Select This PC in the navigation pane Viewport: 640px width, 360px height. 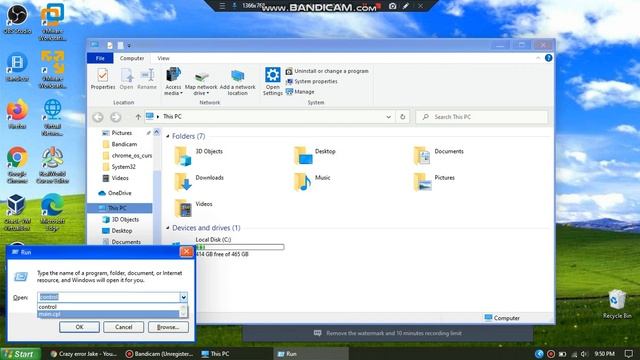pyautogui.click(x=119, y=208)
